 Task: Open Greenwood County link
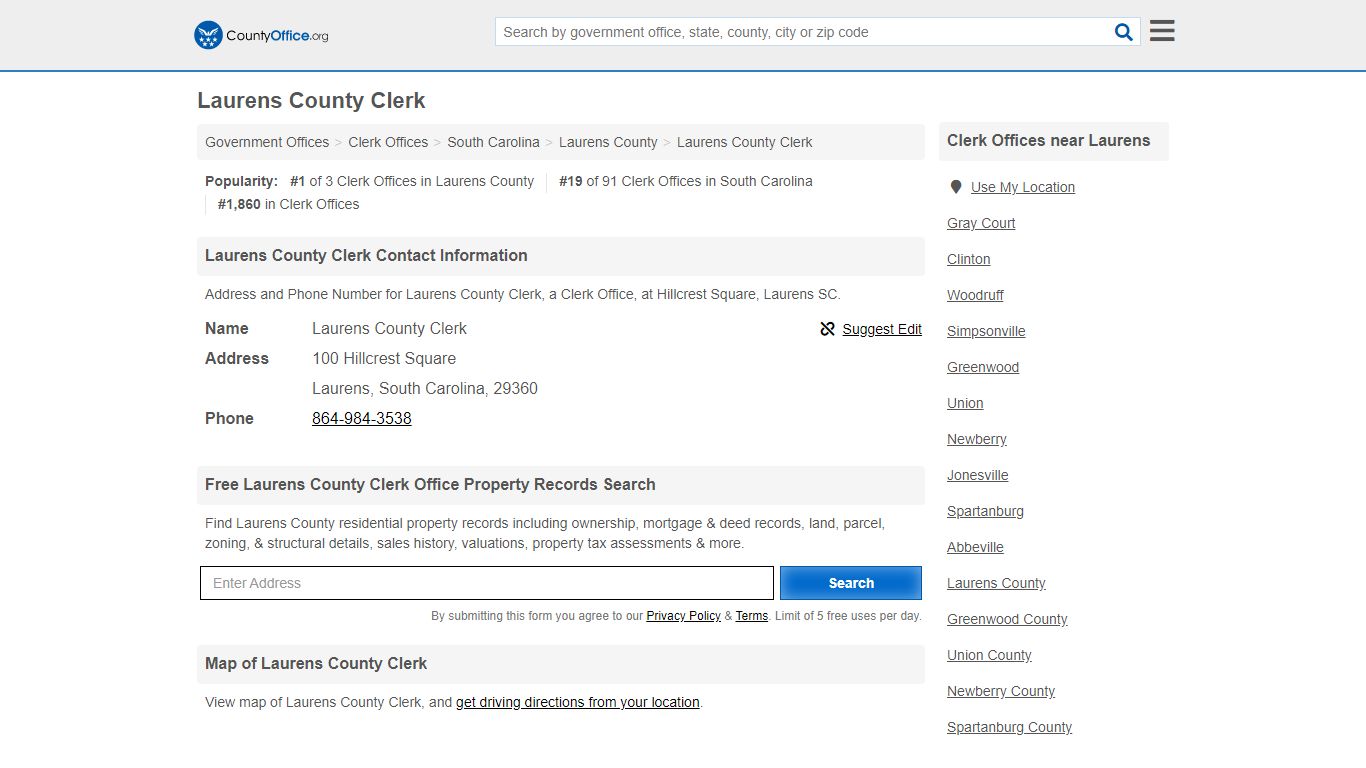pyautogui.click(x=1007, y=619)
